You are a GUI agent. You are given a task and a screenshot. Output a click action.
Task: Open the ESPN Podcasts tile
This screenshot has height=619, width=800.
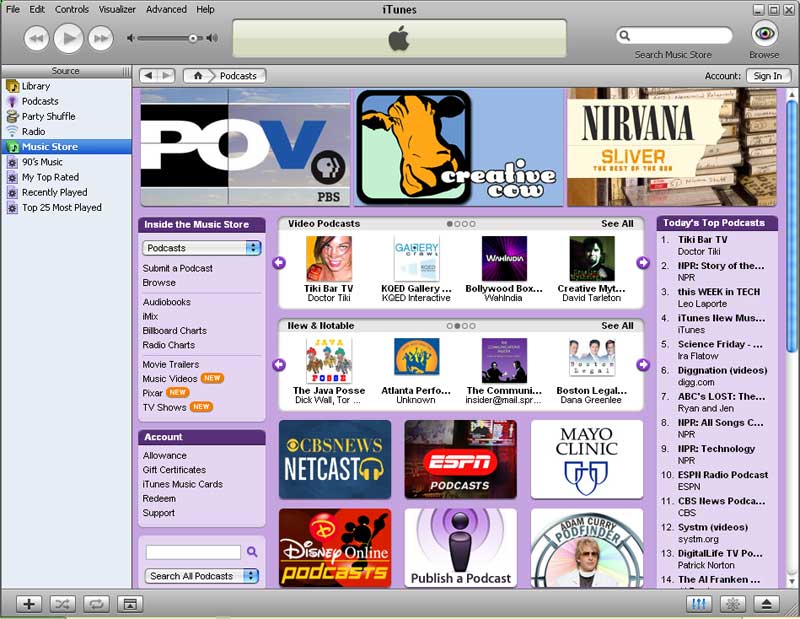(x=461, y=459)
